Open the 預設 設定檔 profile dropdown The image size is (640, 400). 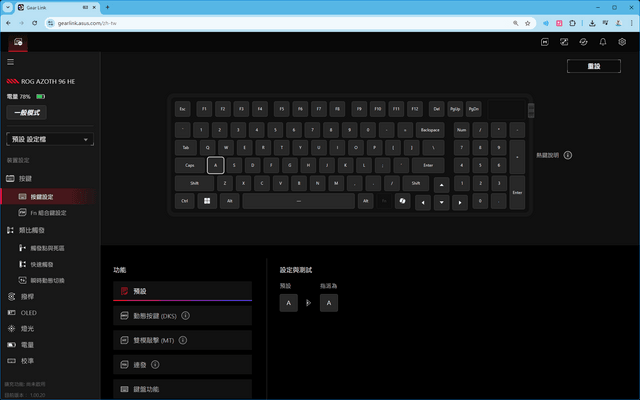(x=50, y=139)
